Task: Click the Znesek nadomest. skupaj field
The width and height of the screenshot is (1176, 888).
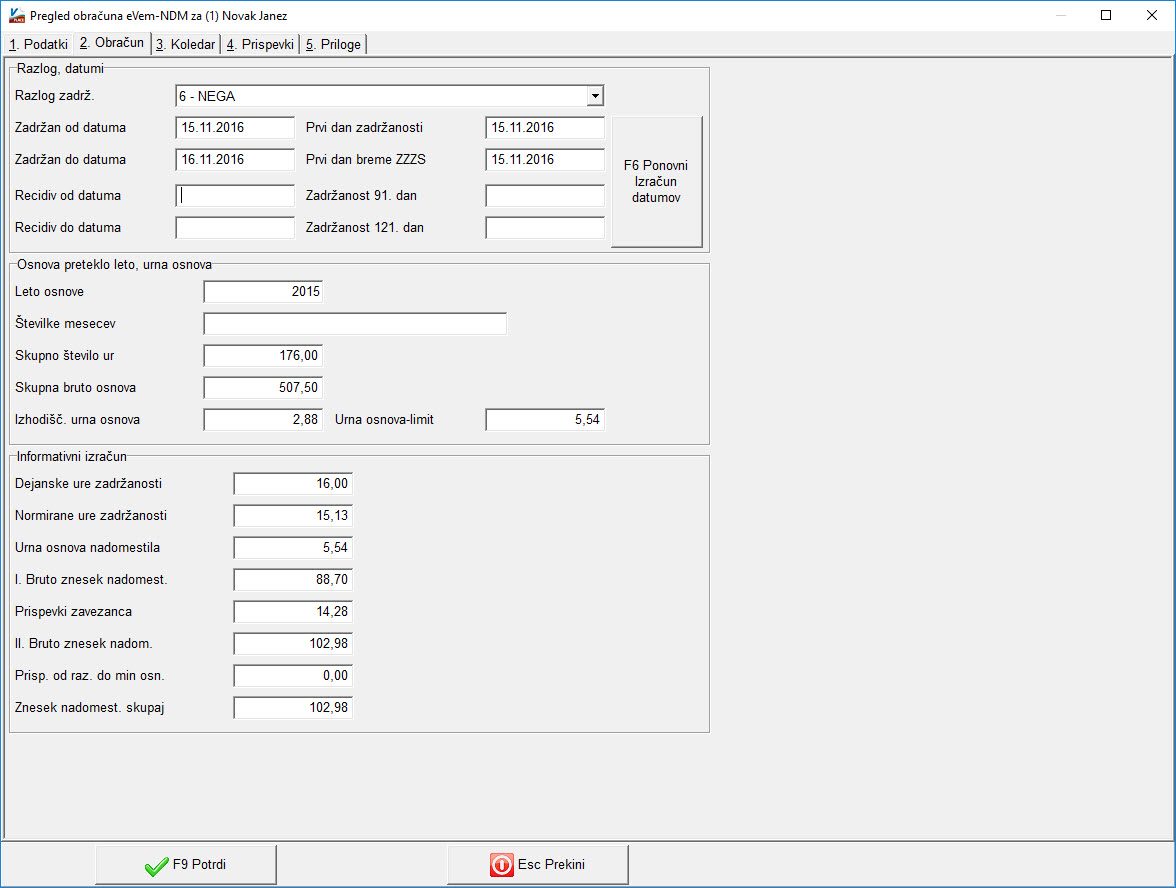Action: click(x=293, y=708)
